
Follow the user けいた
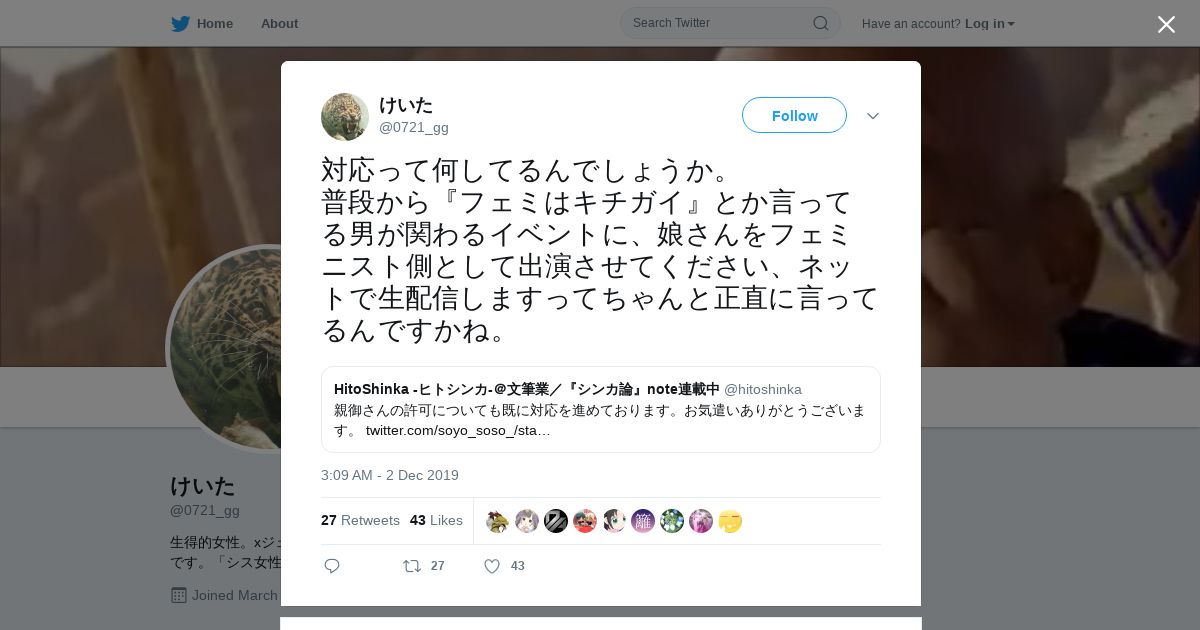[794, 115]
